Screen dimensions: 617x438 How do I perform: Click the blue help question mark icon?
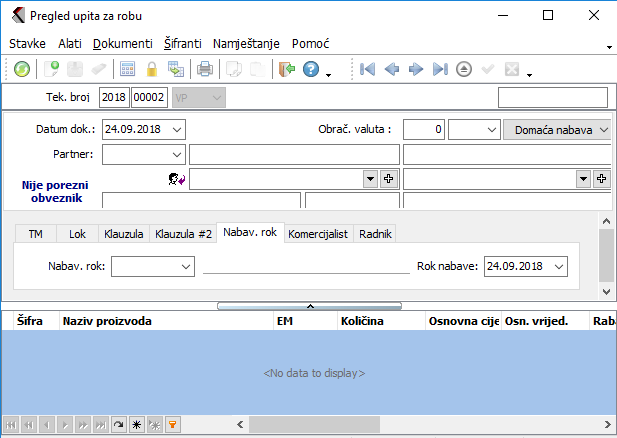(x=310, y=69)
